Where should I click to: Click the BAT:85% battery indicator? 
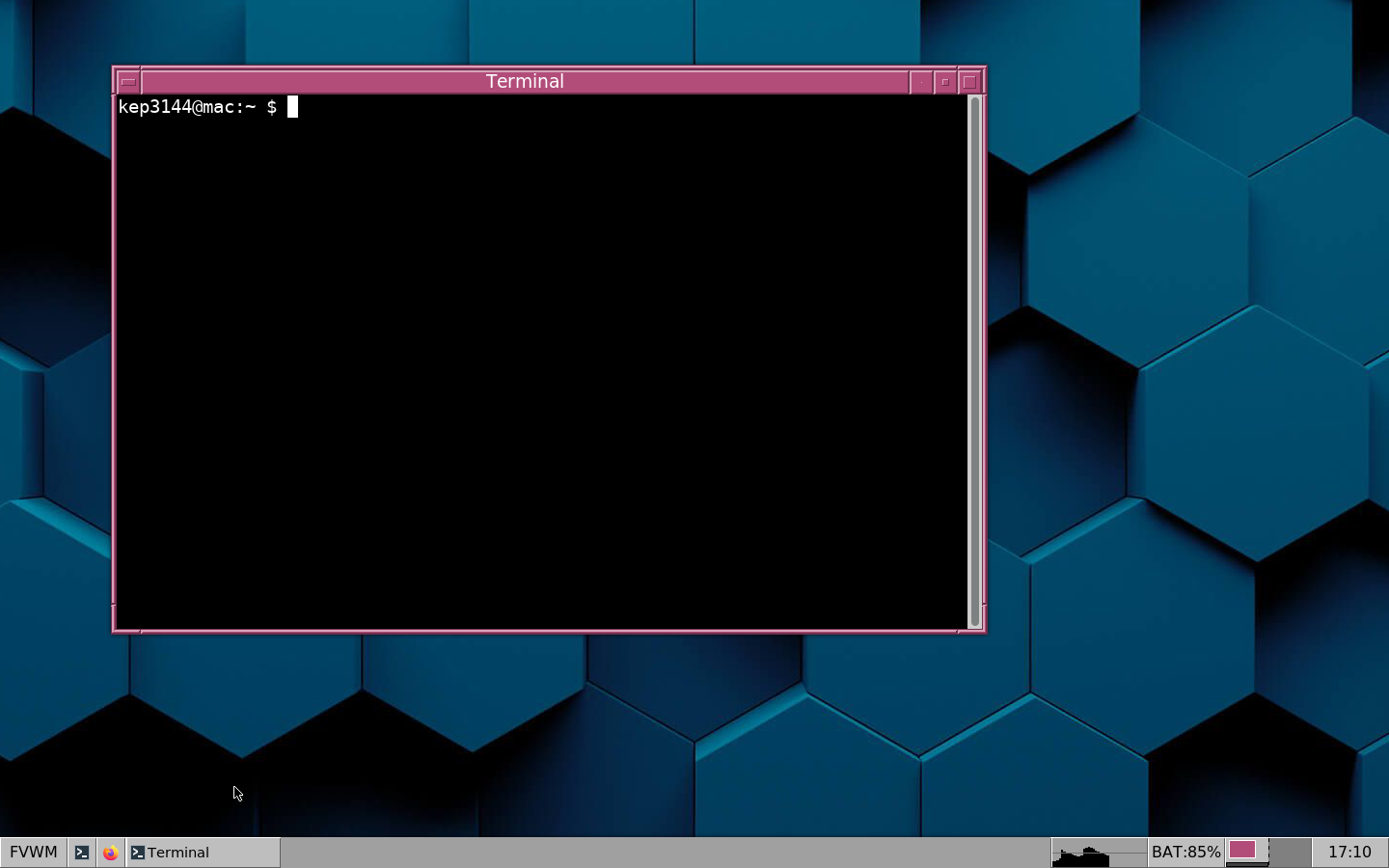point(1185,853)
